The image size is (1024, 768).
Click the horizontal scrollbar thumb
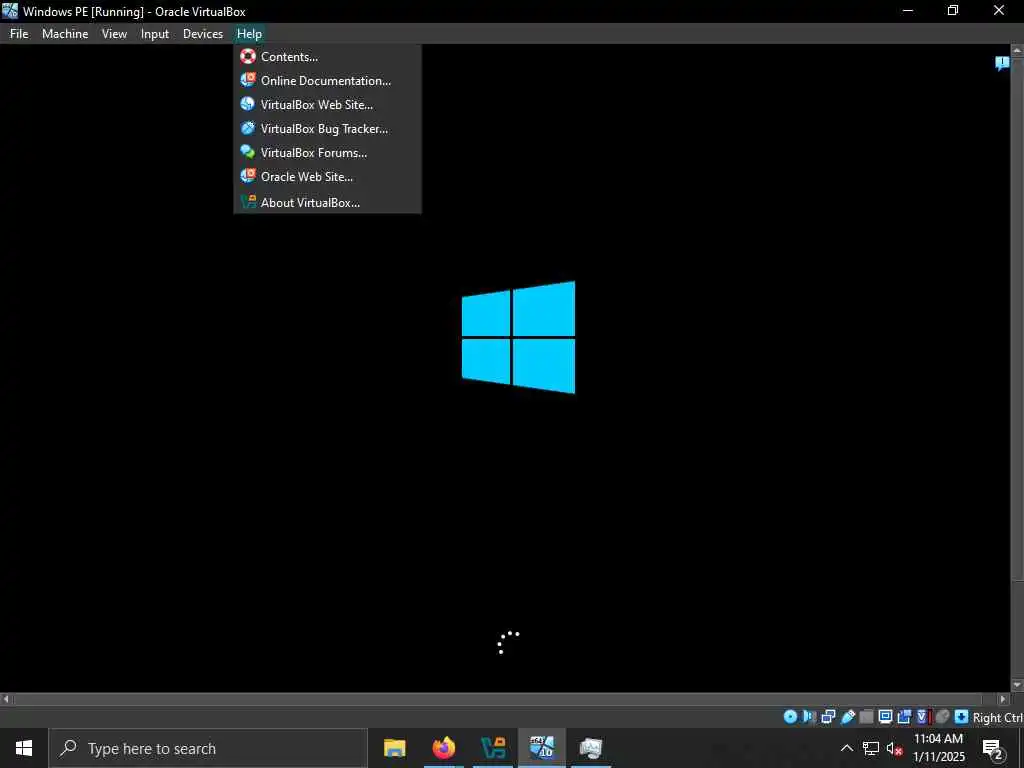(x=497, y=699)
